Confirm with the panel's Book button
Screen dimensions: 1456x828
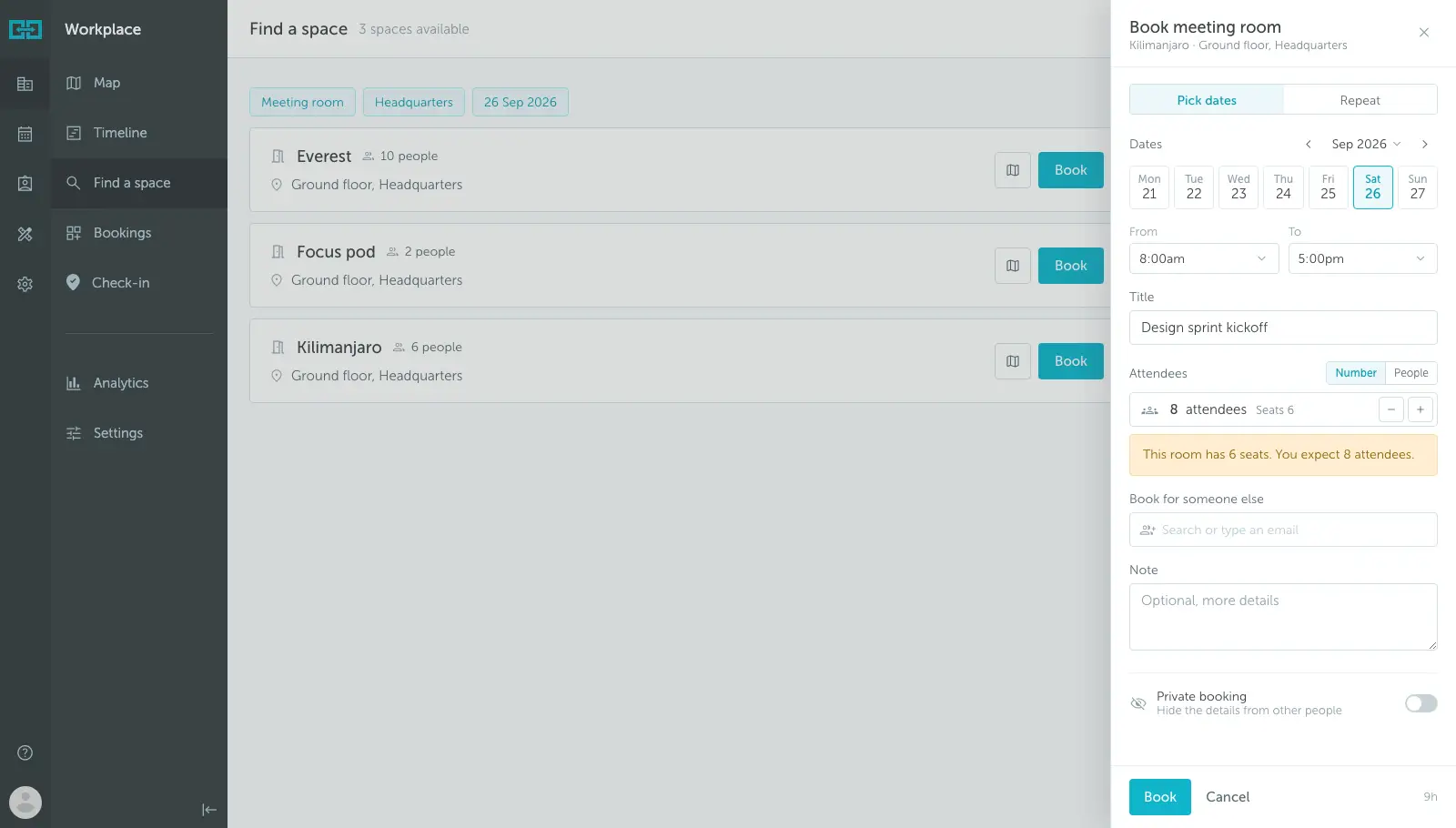coord(1159,797)
